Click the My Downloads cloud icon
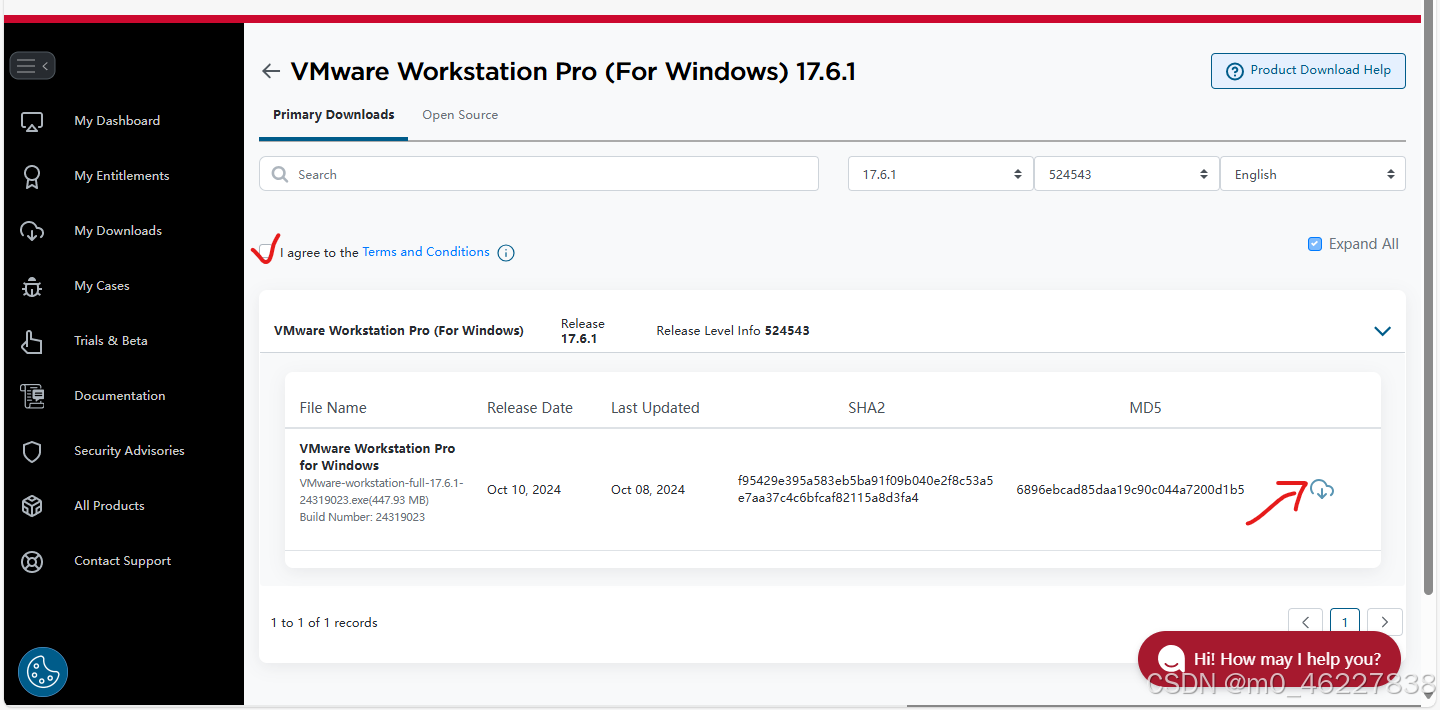This screenshot has width=1440, height=710. [32, 231]
